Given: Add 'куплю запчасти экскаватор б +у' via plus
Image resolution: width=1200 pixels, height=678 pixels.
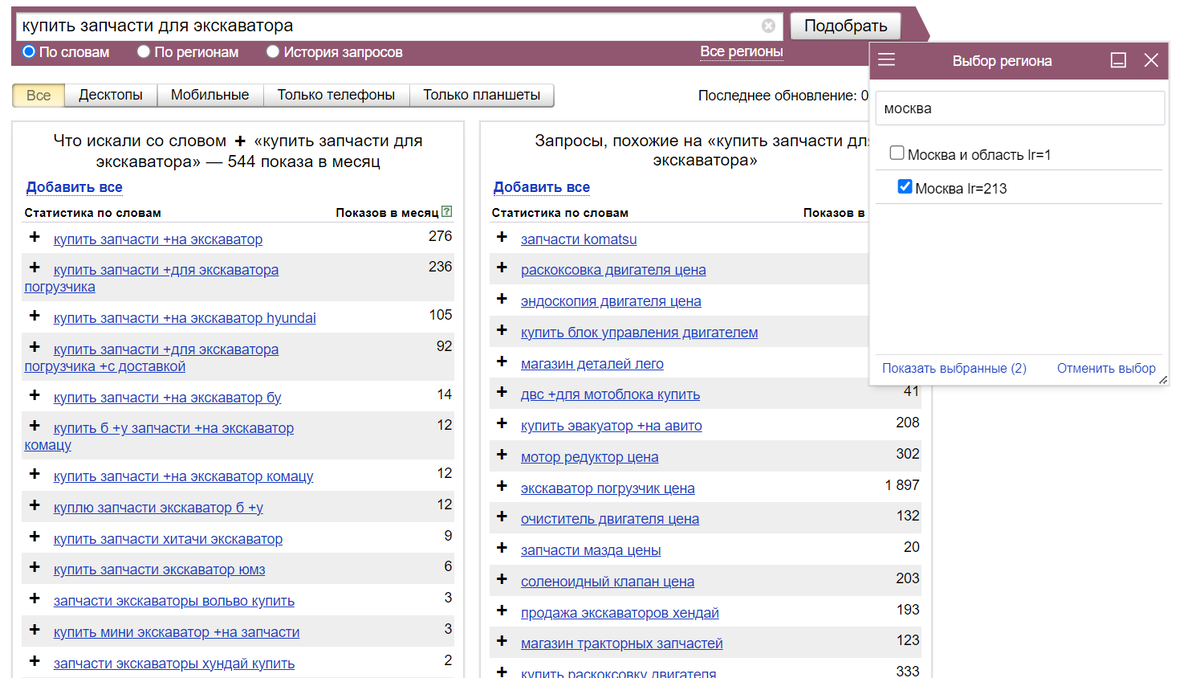Looking at the screenshot, I should (x=35, y=506).
